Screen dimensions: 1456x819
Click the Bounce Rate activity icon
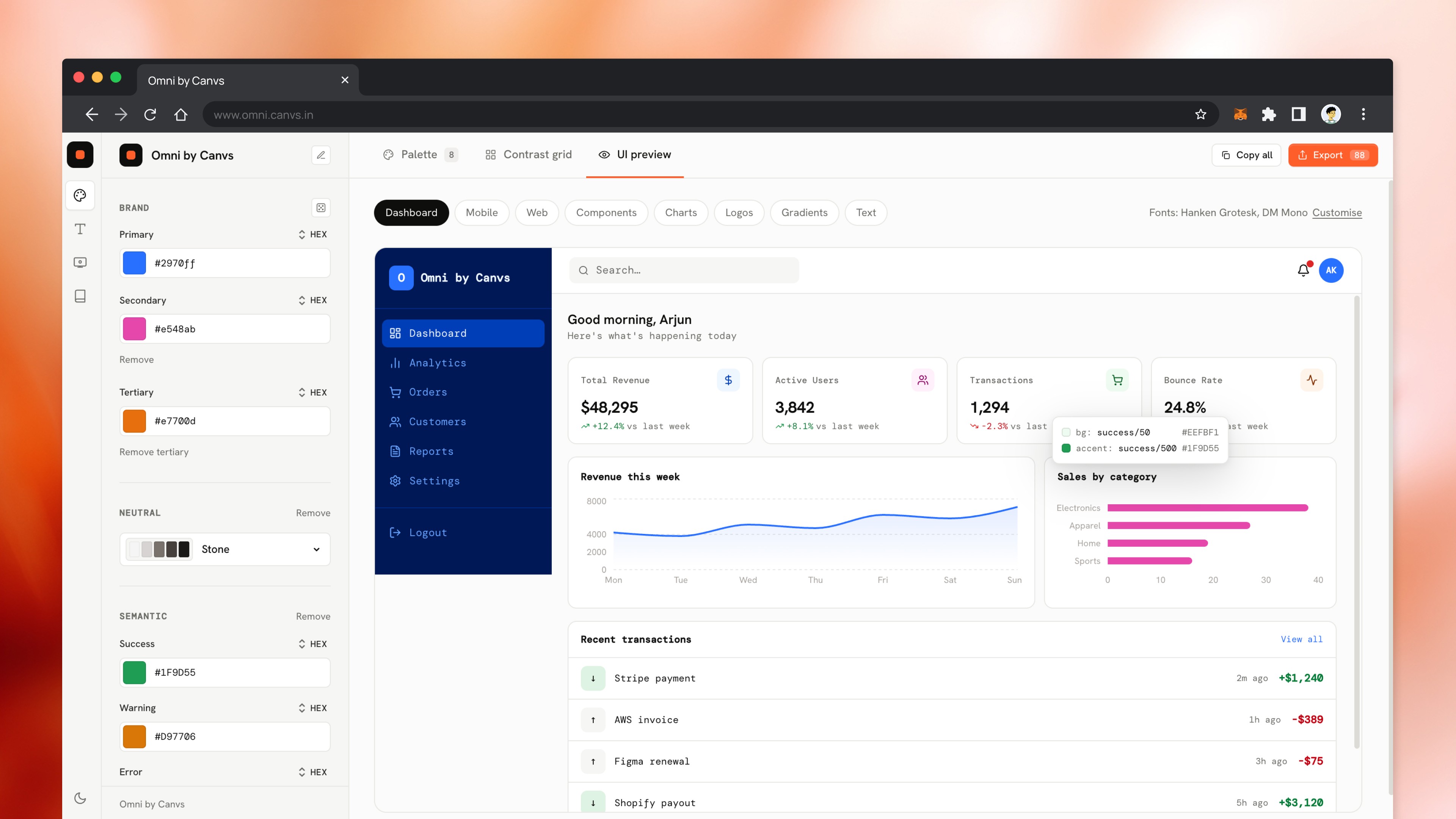point(1311,380)
